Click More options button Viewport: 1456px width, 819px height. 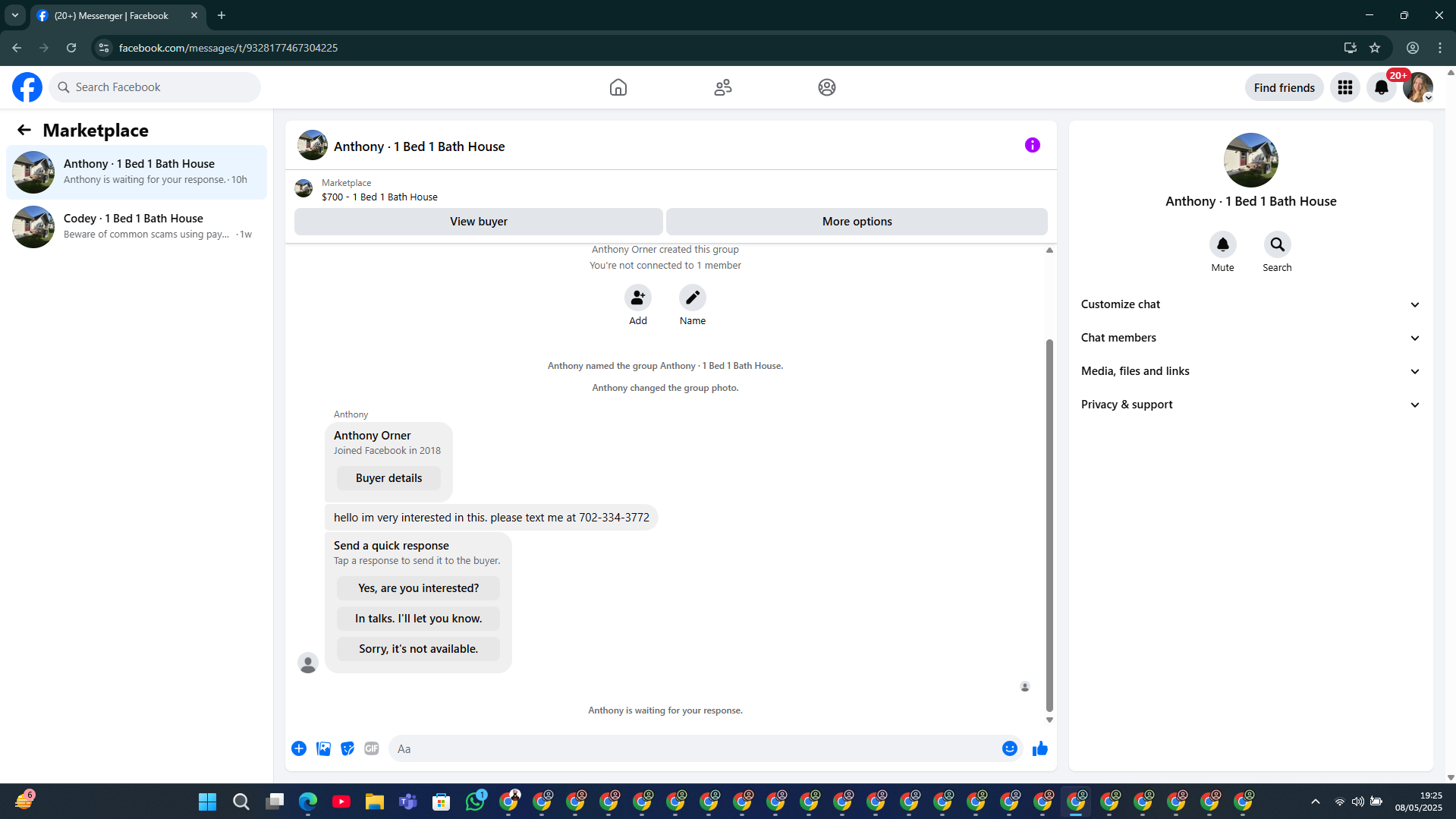pos(857,222)
